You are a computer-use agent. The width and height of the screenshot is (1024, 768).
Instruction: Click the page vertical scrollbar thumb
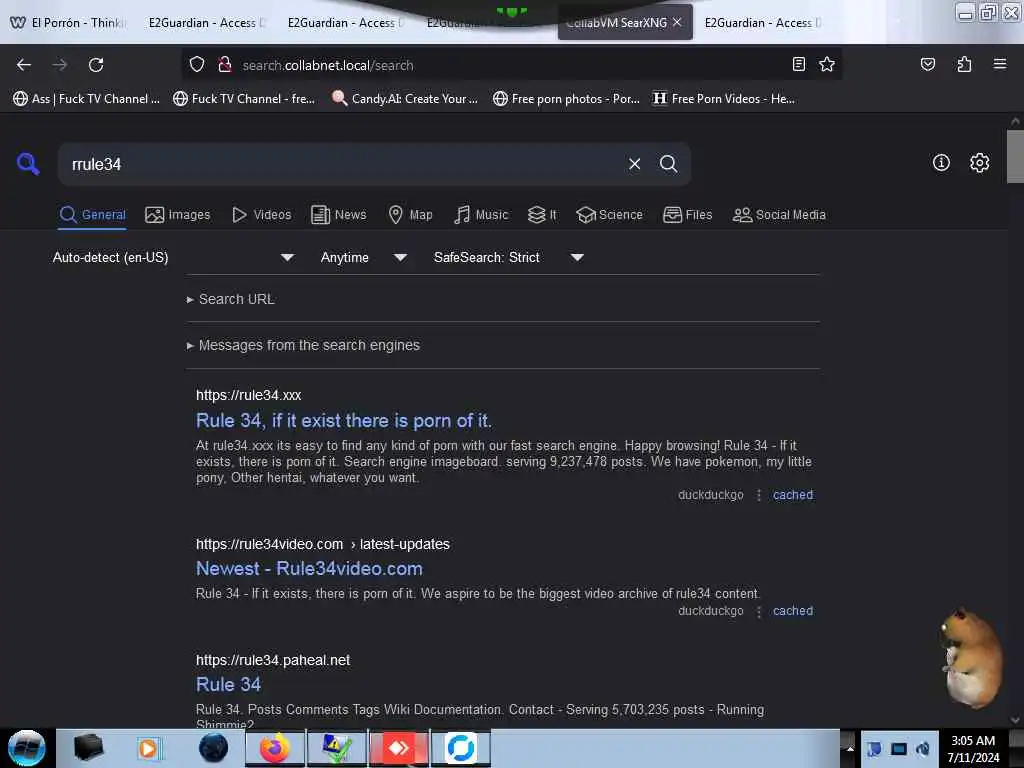pos(1015,156)
